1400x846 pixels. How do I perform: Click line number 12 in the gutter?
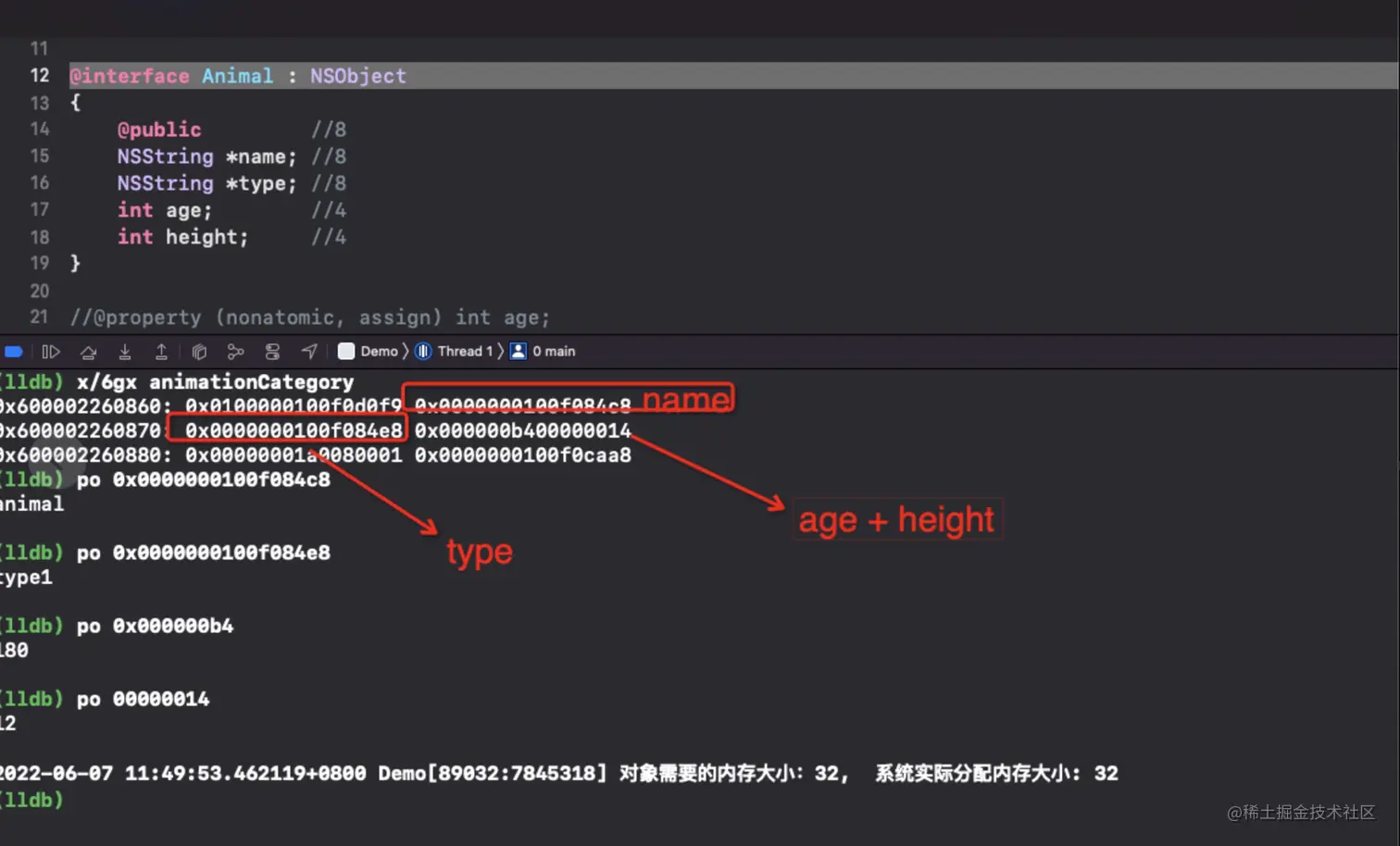point(39,76)
